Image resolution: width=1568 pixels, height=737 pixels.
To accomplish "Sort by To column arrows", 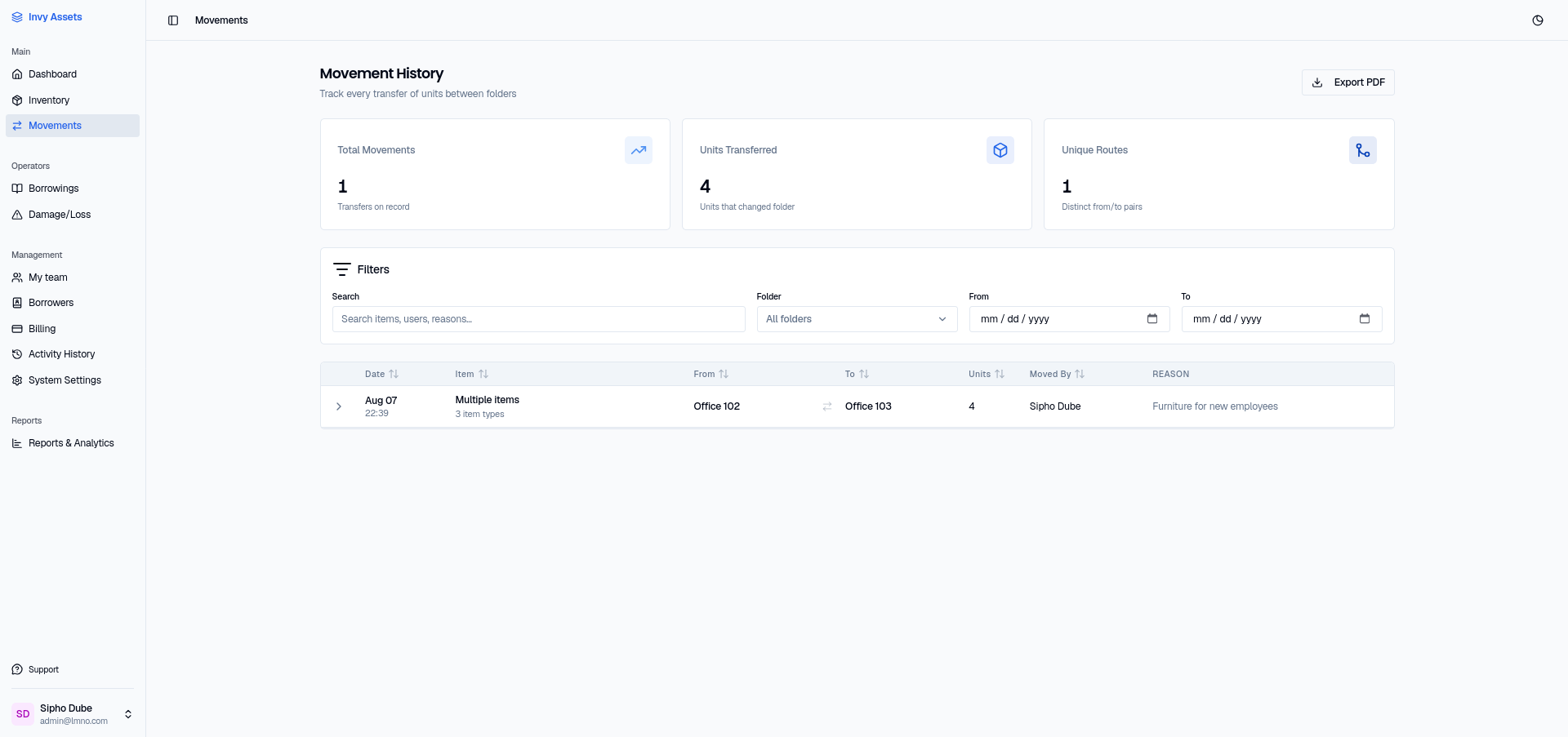I will [x=864, y=374].
